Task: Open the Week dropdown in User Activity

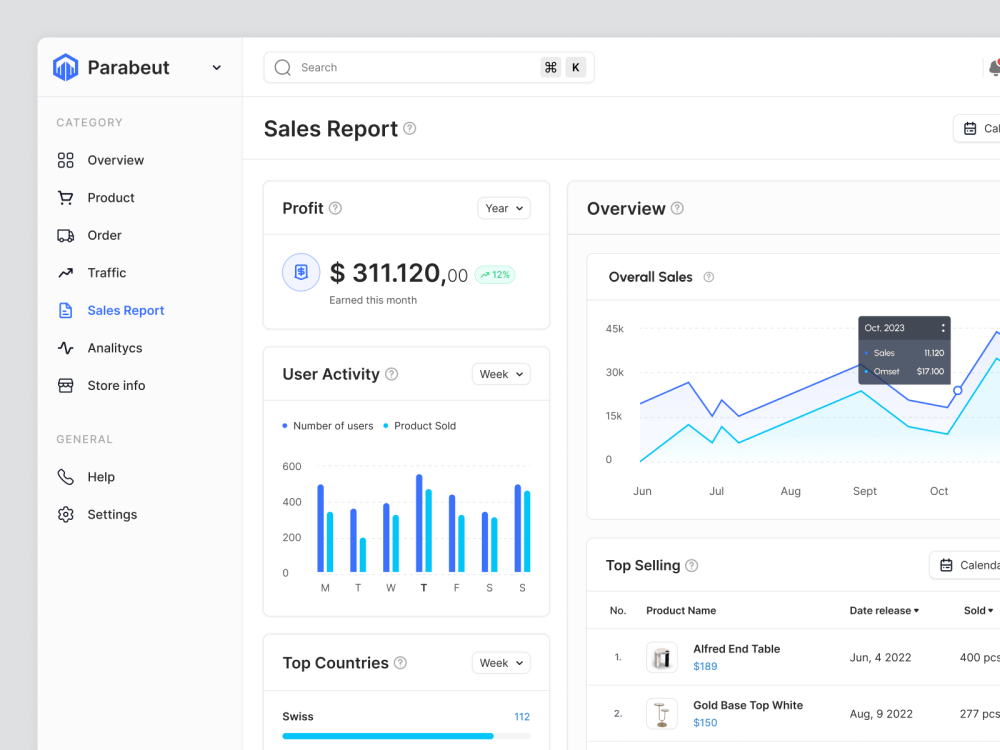Action: 501,374
